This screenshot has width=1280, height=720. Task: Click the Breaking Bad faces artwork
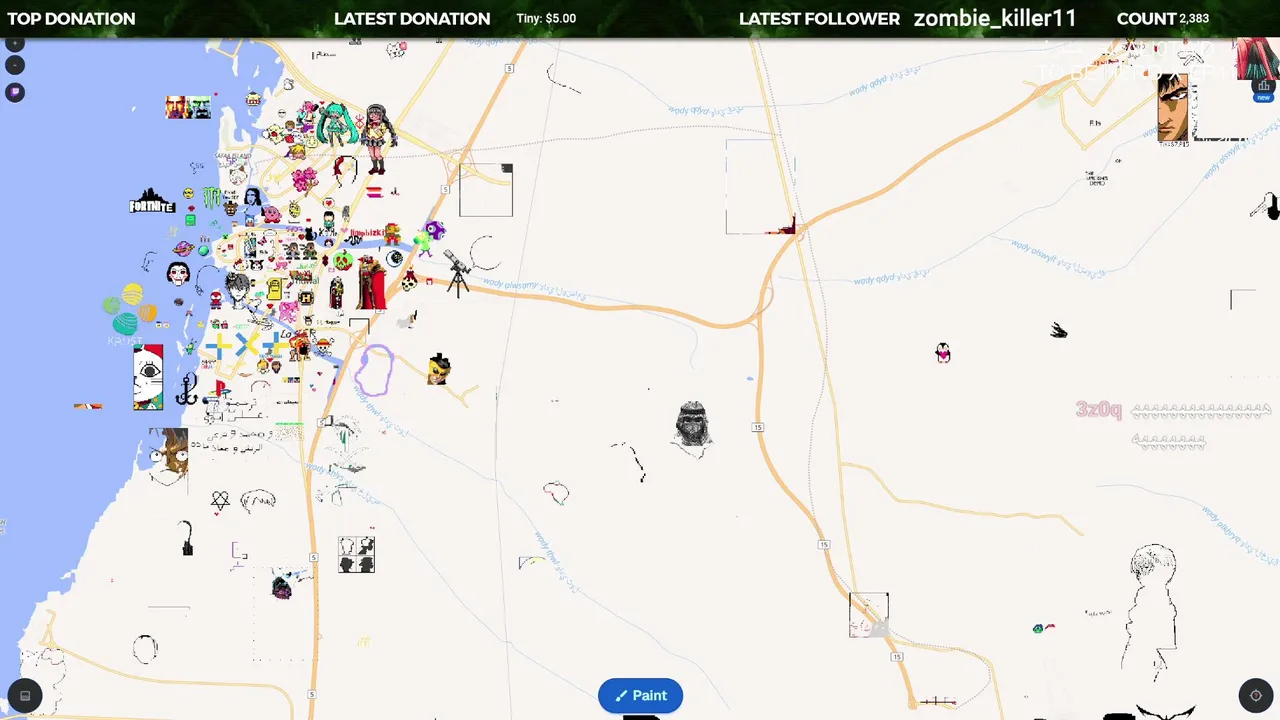188,107
